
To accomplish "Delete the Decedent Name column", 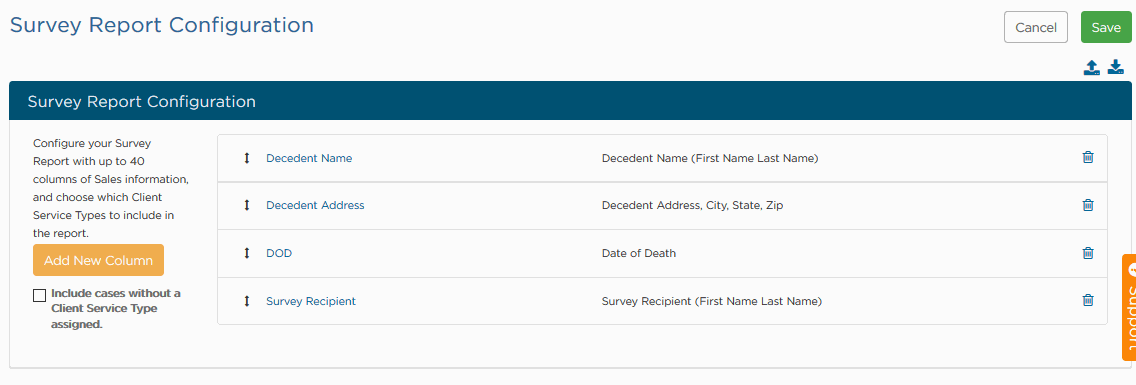I will pyautogui.click(x=1087, y=157).
